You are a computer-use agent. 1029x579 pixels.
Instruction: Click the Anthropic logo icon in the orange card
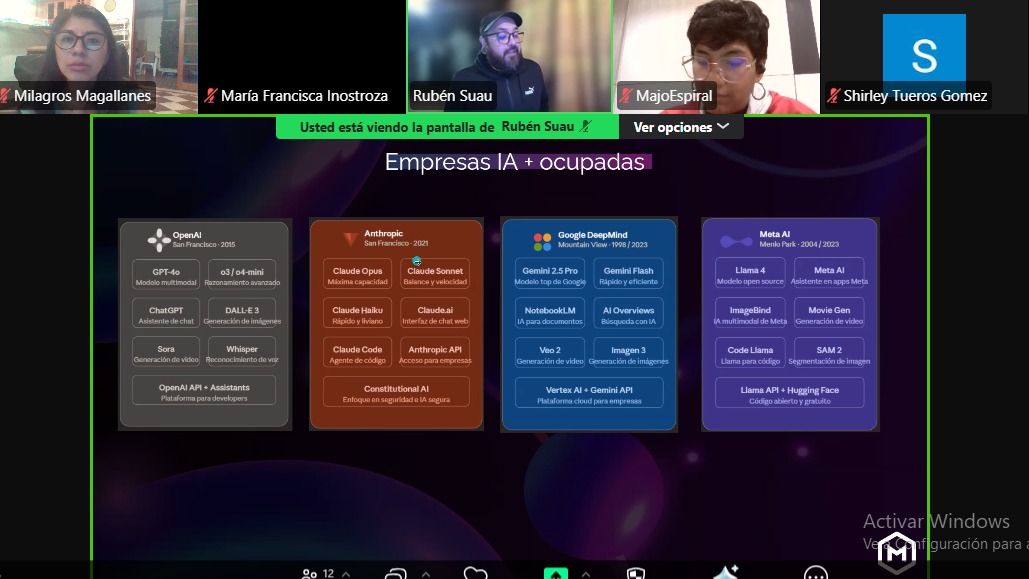[x=351, y=238]
